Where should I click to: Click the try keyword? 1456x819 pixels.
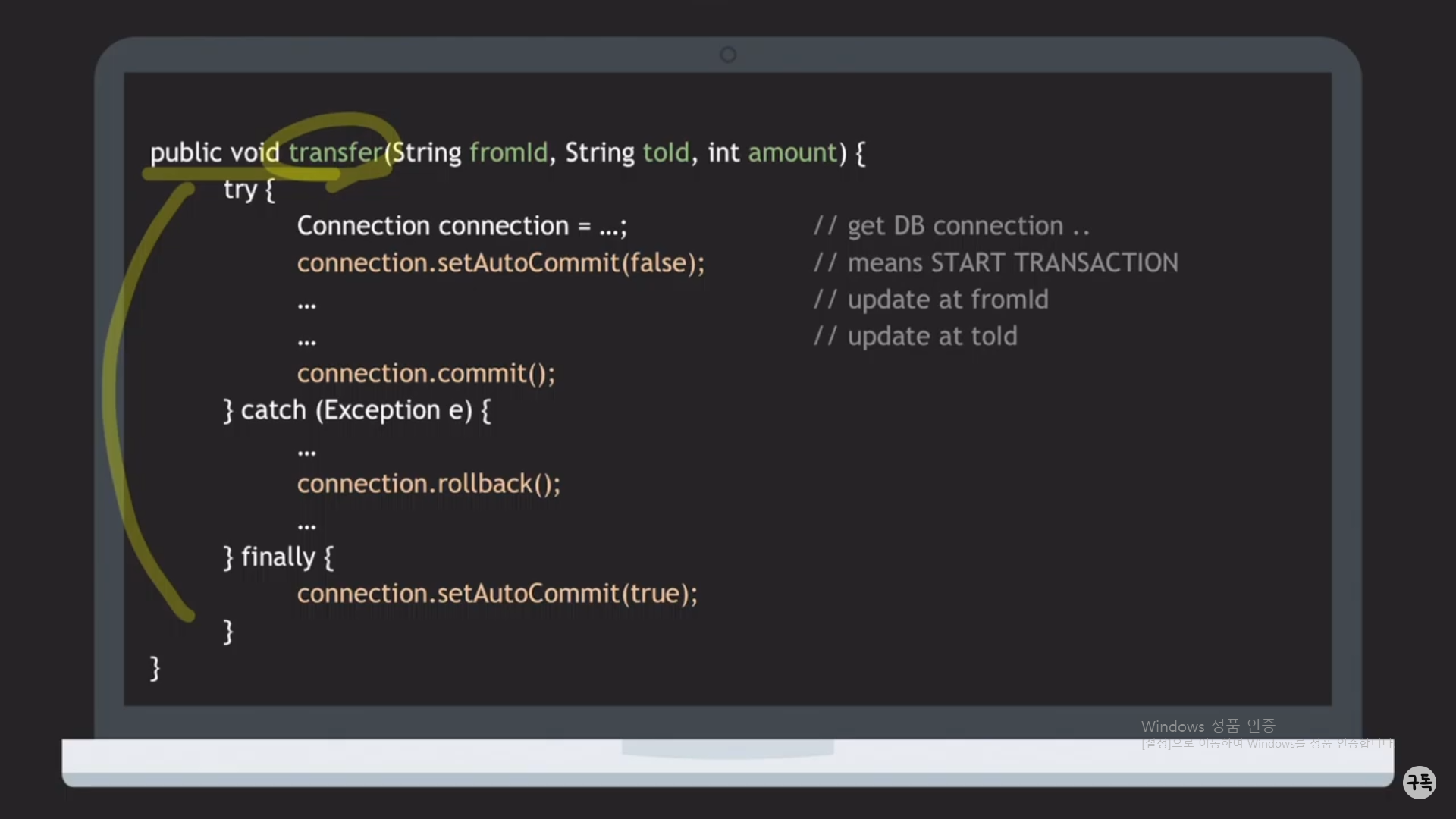tap(240, 190)
